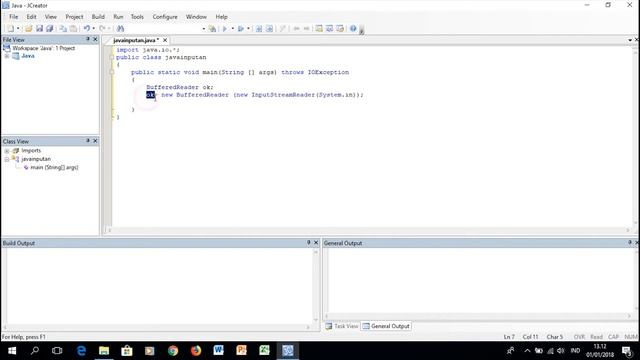
Task: Select main (String[] args) in Class View
Action: tap(54, 167)
